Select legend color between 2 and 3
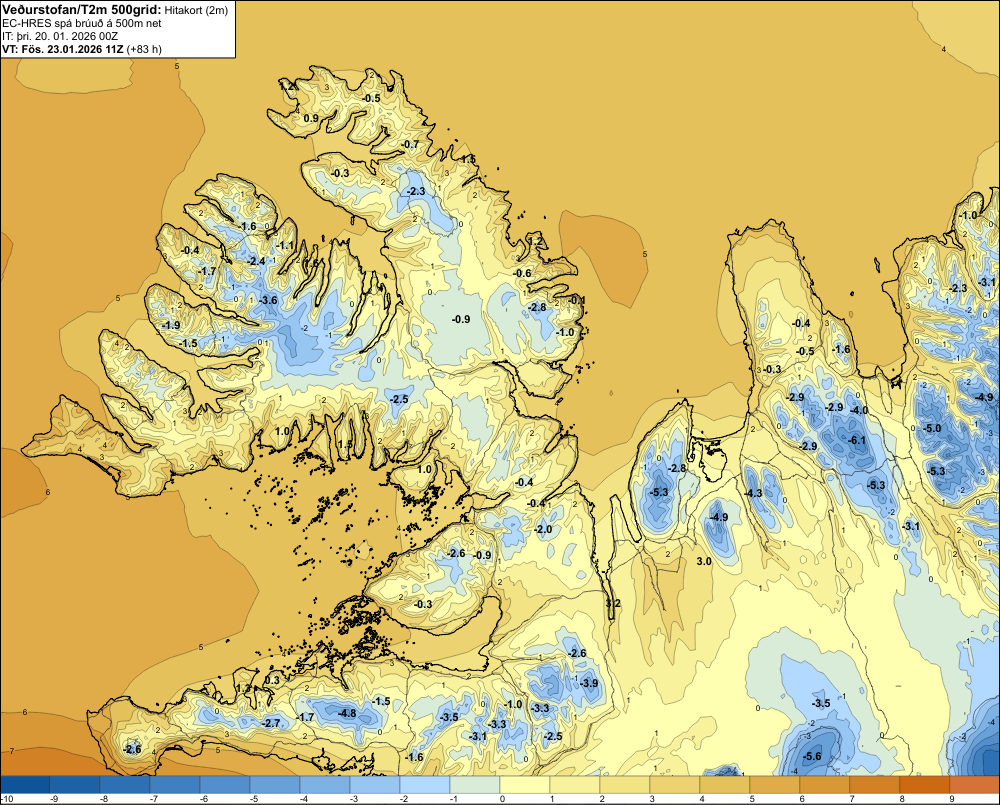1000x805 pixels. coord(625,784)
